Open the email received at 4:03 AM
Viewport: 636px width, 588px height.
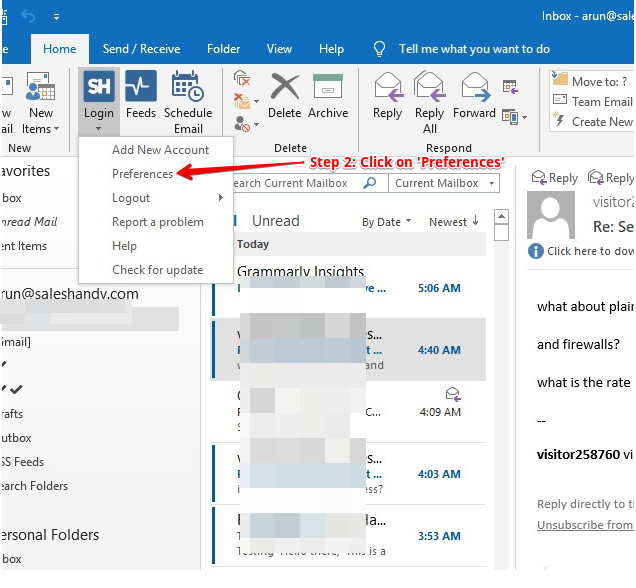349,474
